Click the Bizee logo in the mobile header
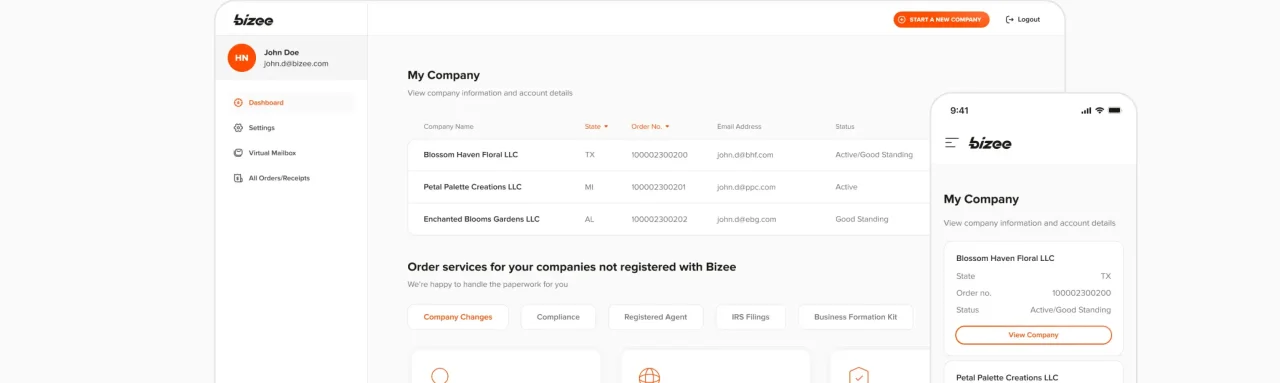1280x383 pixels. [990, 143]
